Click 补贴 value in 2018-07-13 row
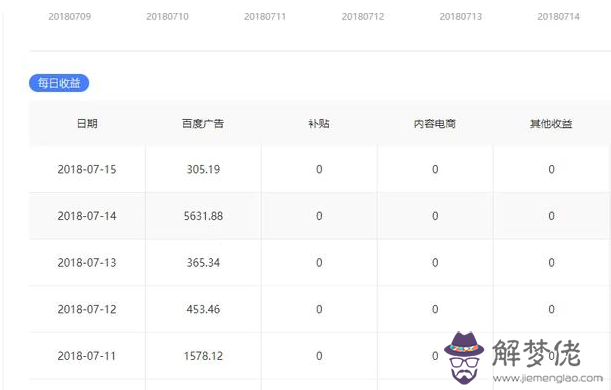This screenshot has width=611, height=390. pyautogui.click(x=319, y=263)
